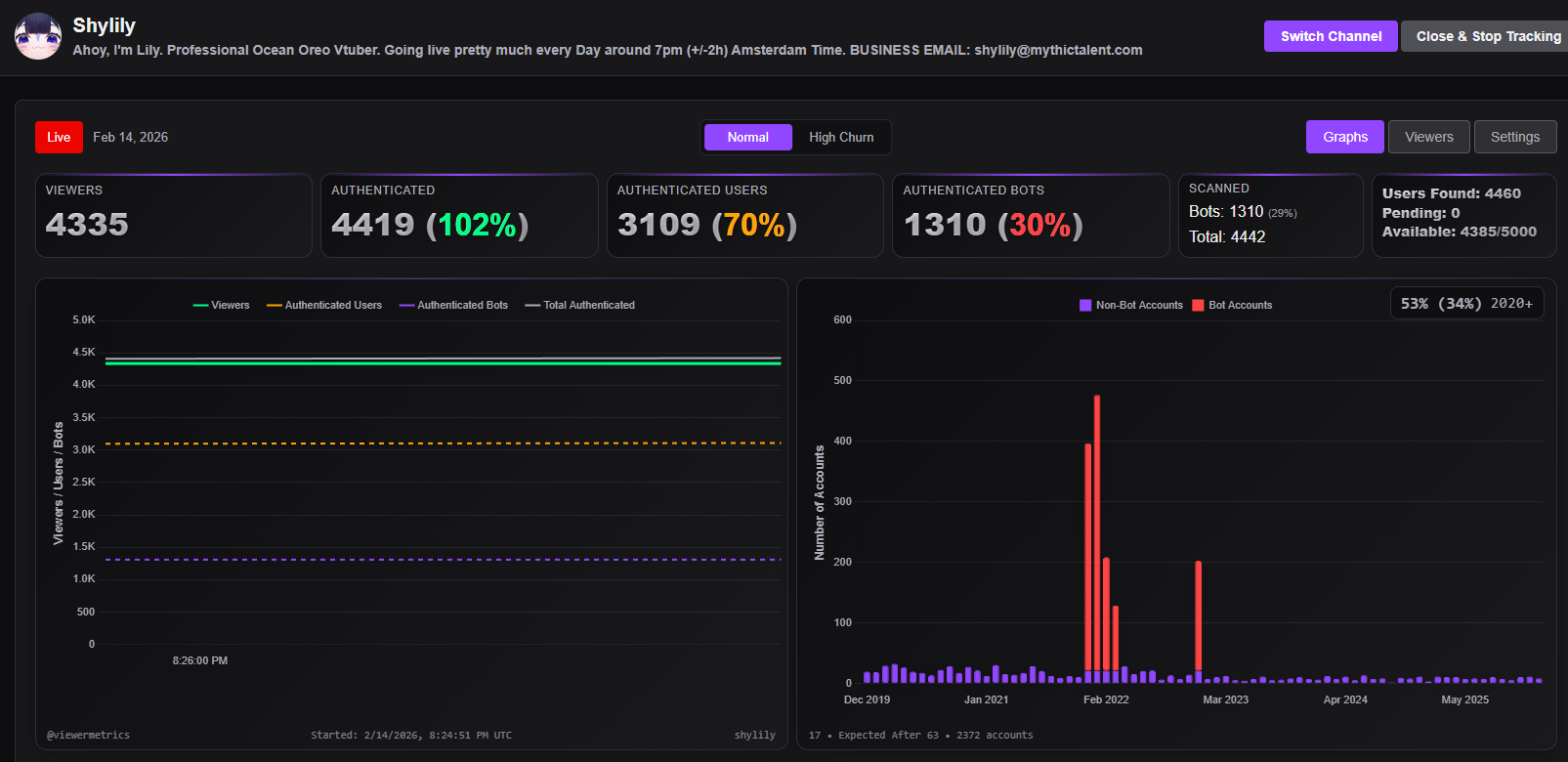The image size is (1568, 762).
Task: Click the Feb 14, 2026 date
Action: click(131, 138)
